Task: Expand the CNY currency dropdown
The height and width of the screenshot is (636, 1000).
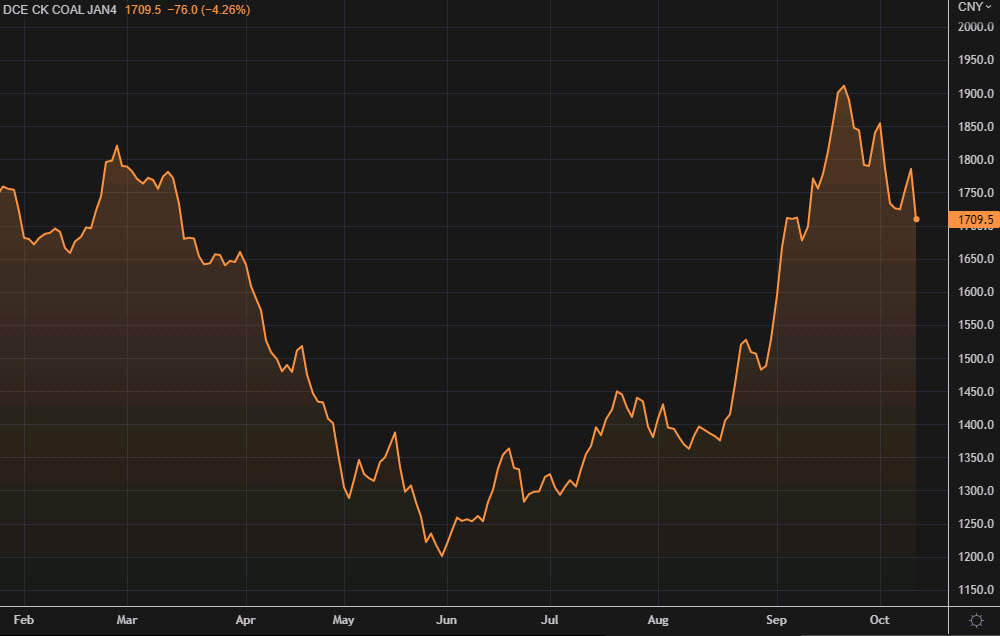Action: click(x=975, y=7)
